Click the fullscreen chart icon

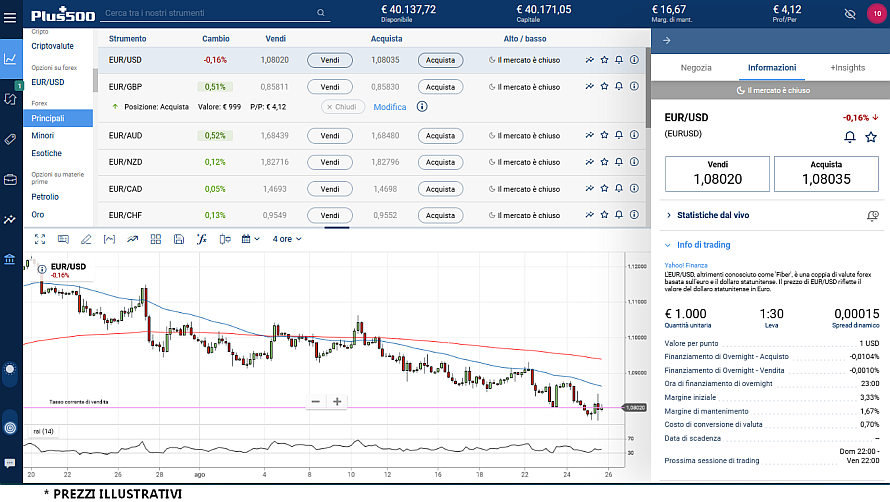click(40, 239)
